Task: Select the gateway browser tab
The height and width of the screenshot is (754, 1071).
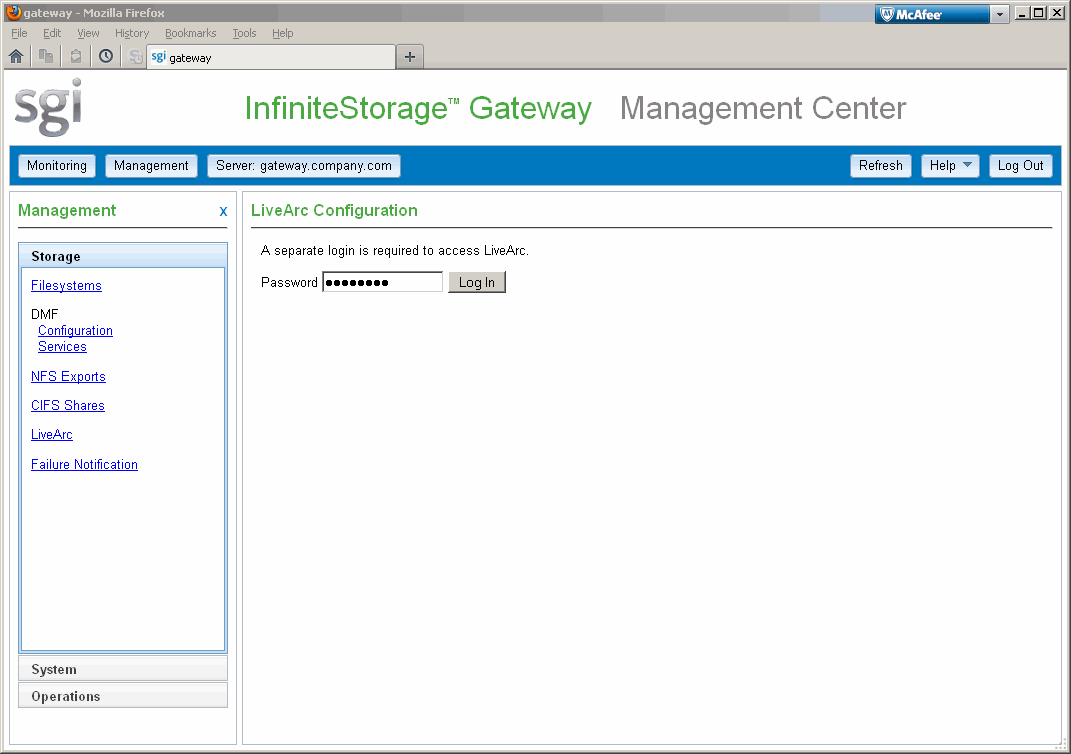Action: point(270,57)
